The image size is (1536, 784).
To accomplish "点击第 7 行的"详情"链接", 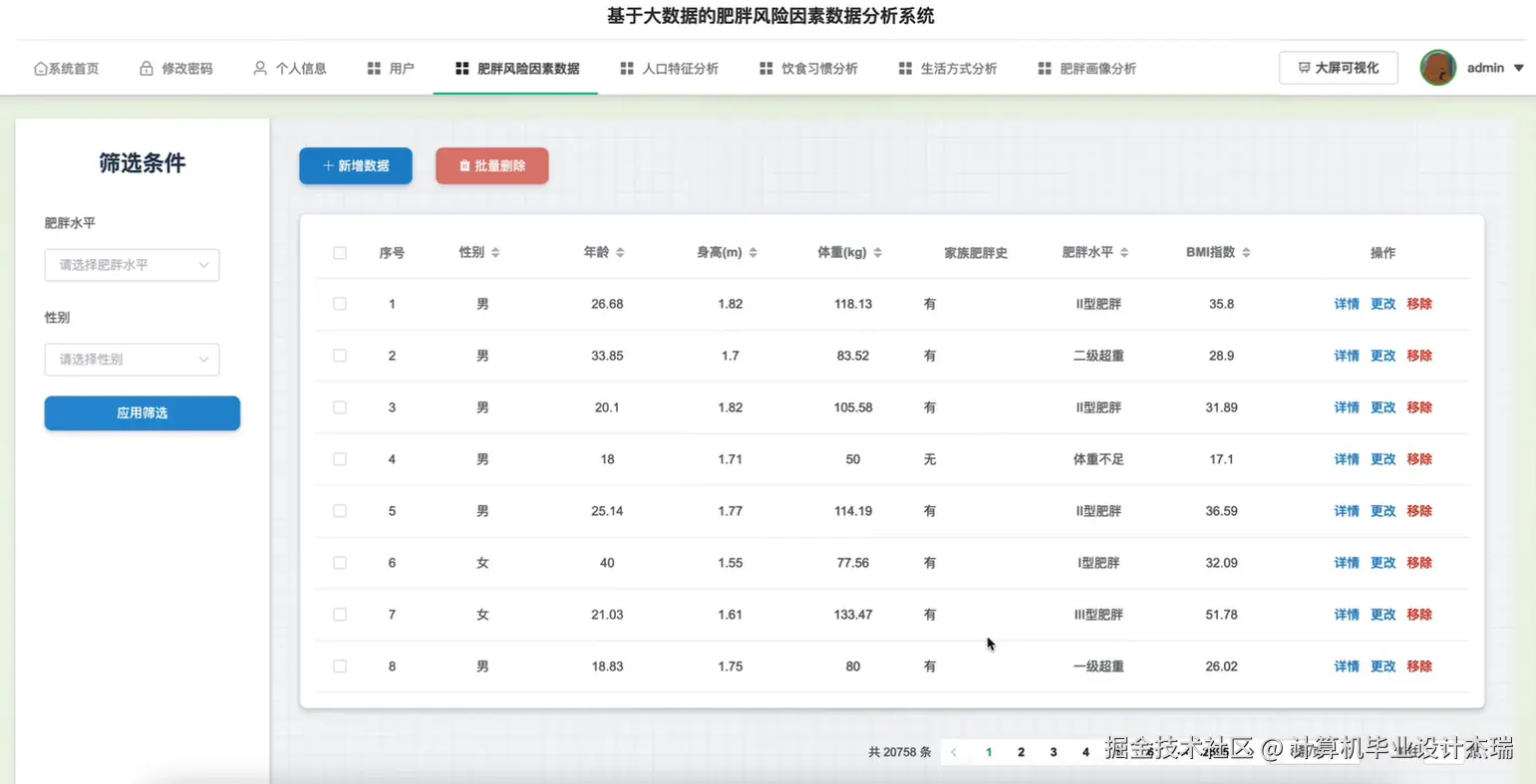I will (x=1346, y=614).
